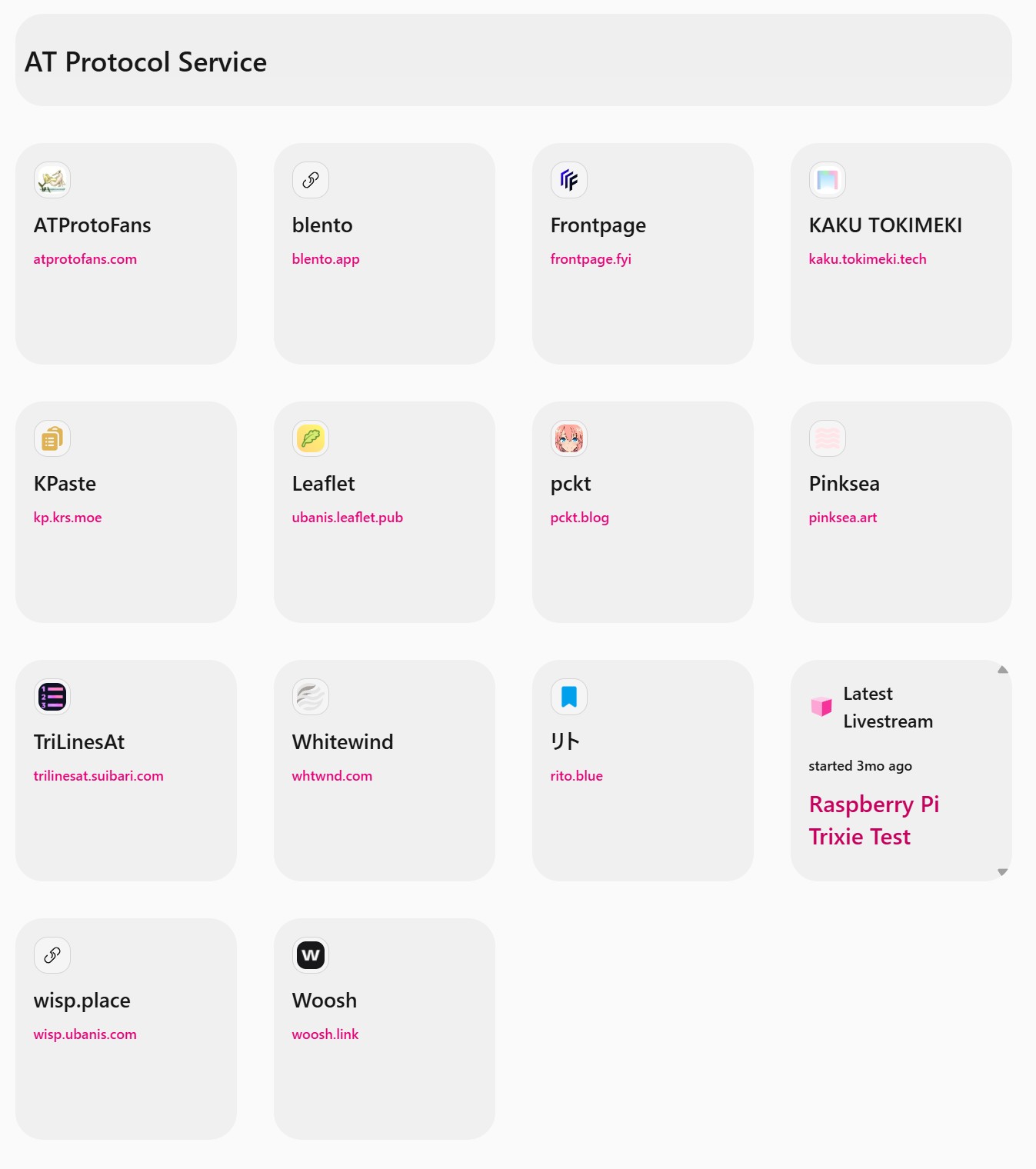Click the wisp.place chain link icon
The width and height of the screenshot is (1036, 1169).
tap(52, 955)
